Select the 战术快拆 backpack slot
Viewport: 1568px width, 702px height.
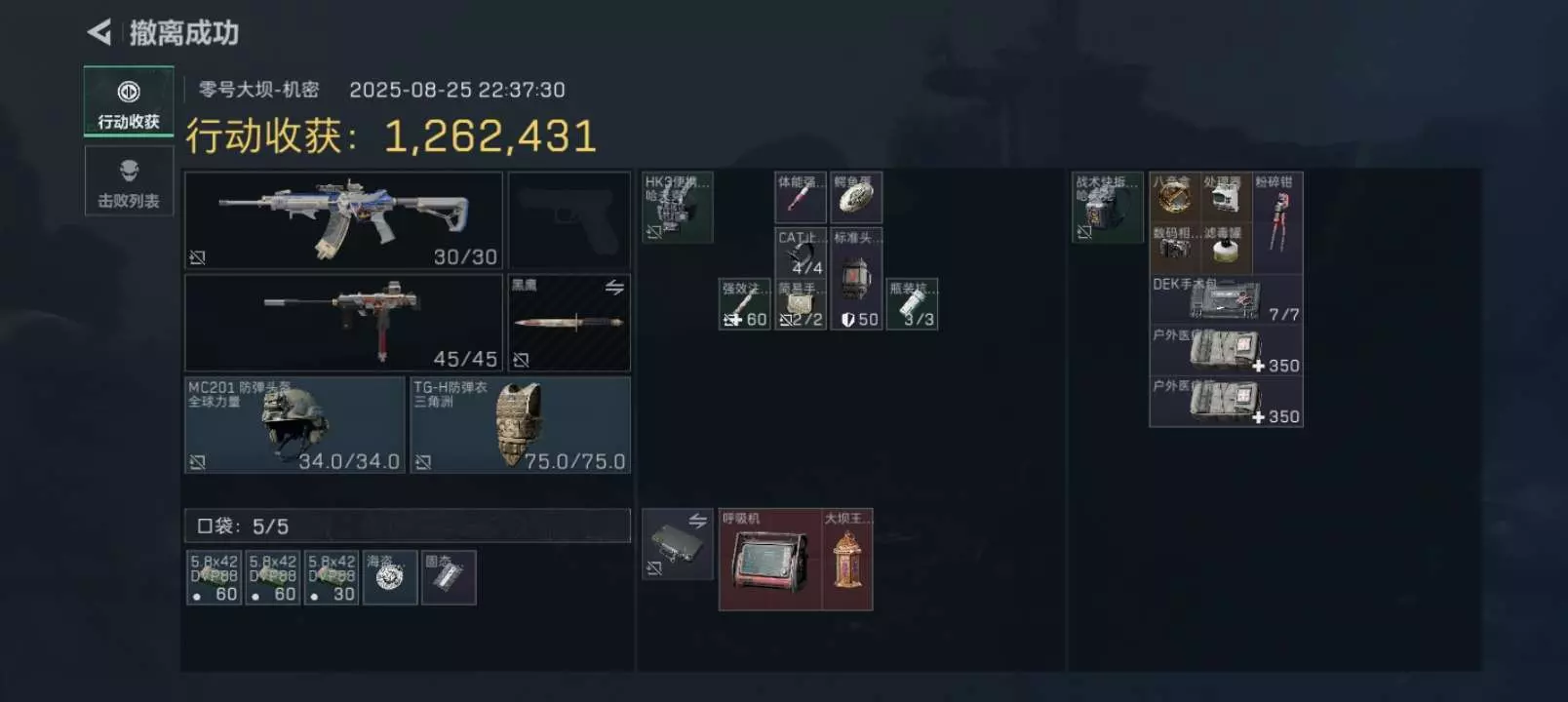coord(1108,207)
